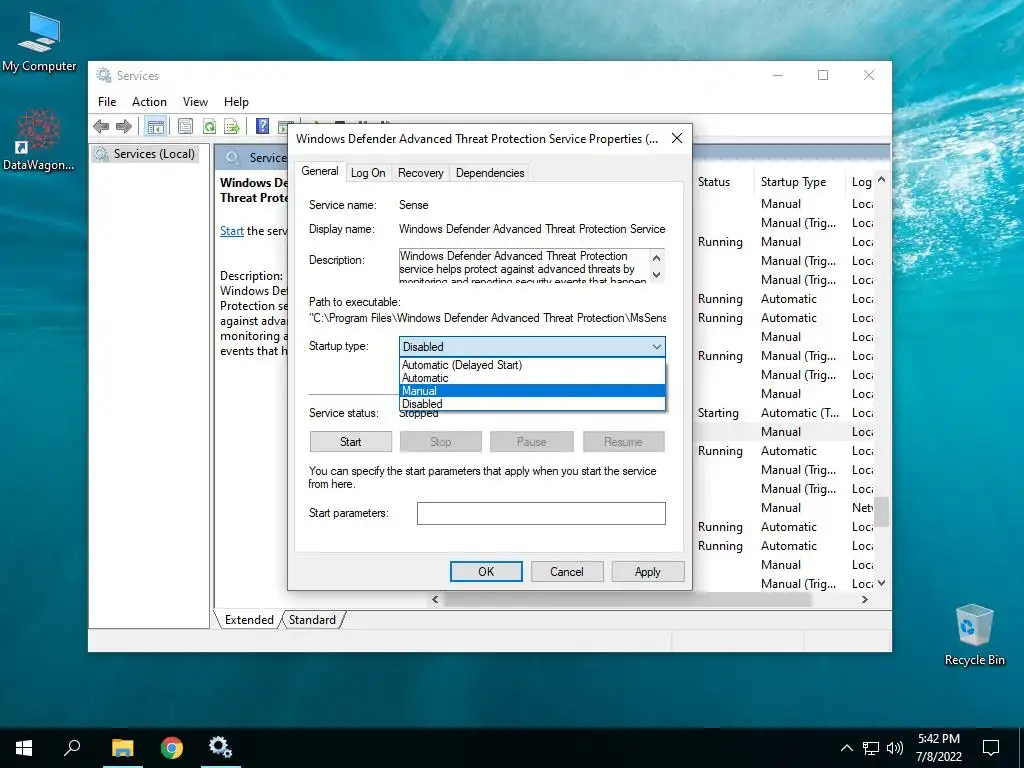The image size is (1024, 768).
Task: Click the Cancel button
Action: tap(567, 571)
